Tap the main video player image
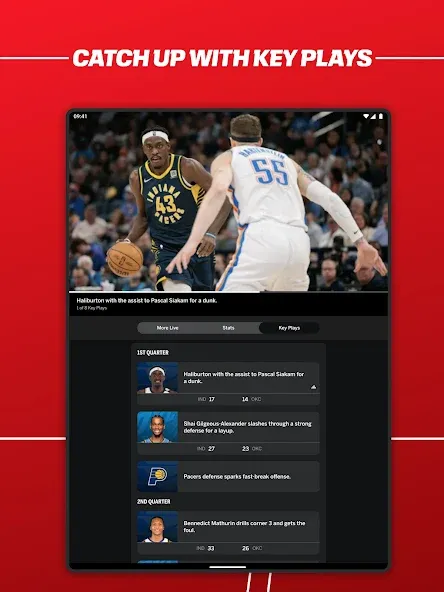 click(x=228, y=201)
